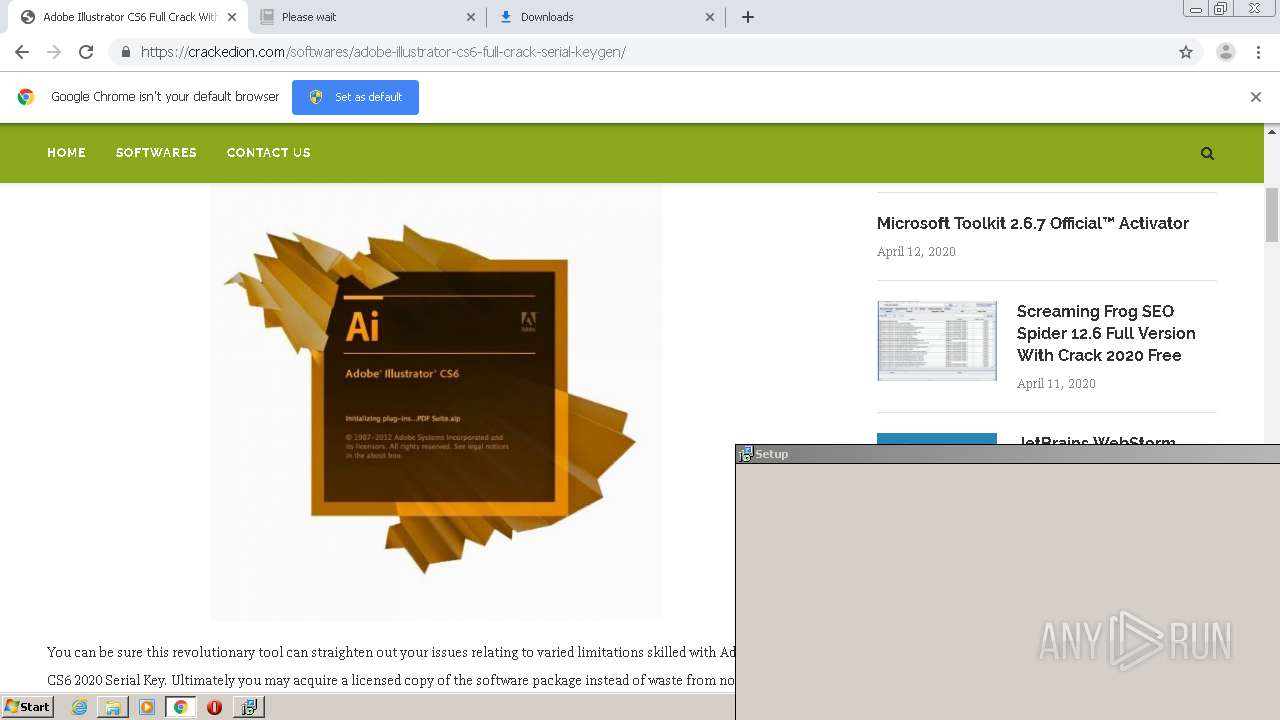Click the Setup installer taskbar icon

[x=248, y=707]
